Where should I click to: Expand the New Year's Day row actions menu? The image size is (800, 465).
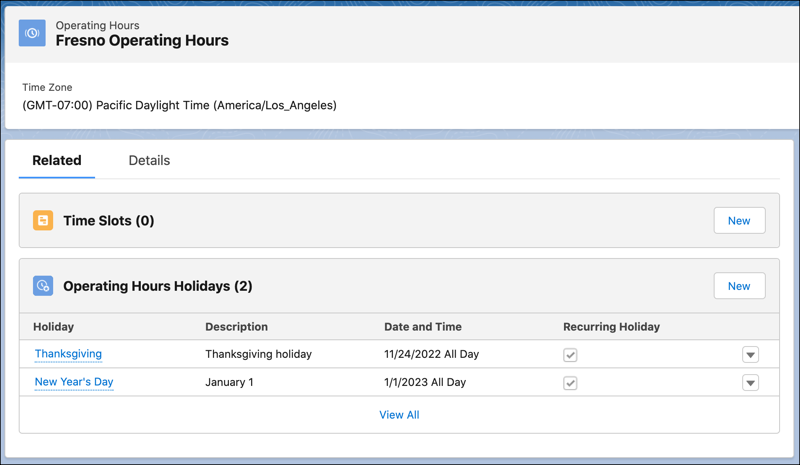pos(750,383)
